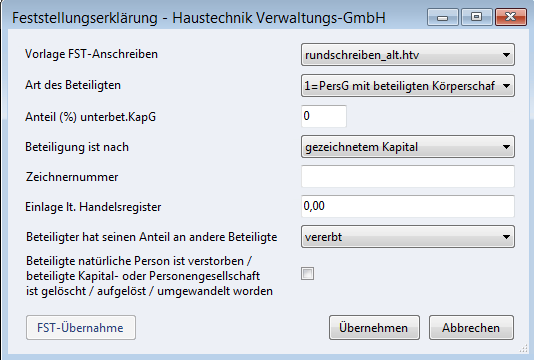
Task: Click the Zeichnernummer label
Action: 72,177
